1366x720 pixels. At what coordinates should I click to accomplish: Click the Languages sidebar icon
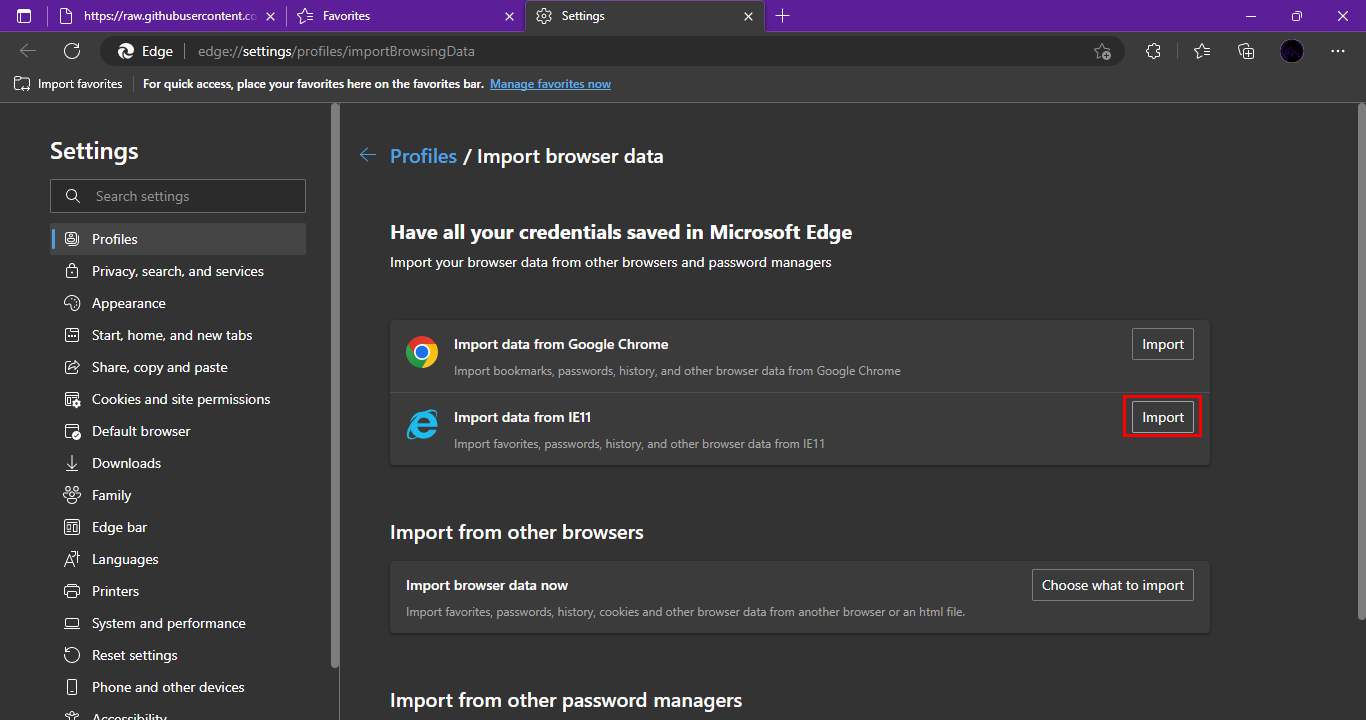coord(72,559)
